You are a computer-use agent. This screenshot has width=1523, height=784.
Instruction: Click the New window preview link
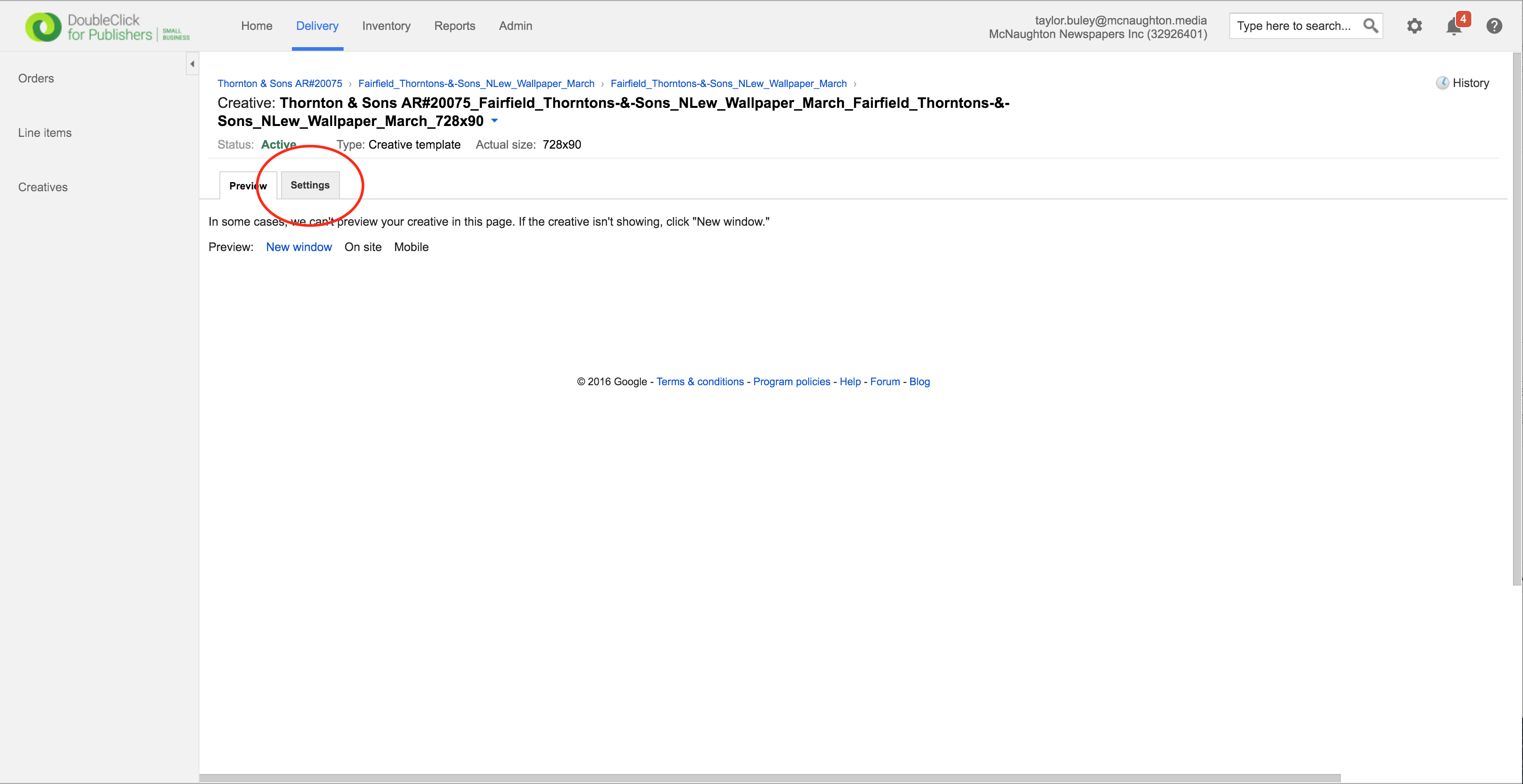coord(299,247)
